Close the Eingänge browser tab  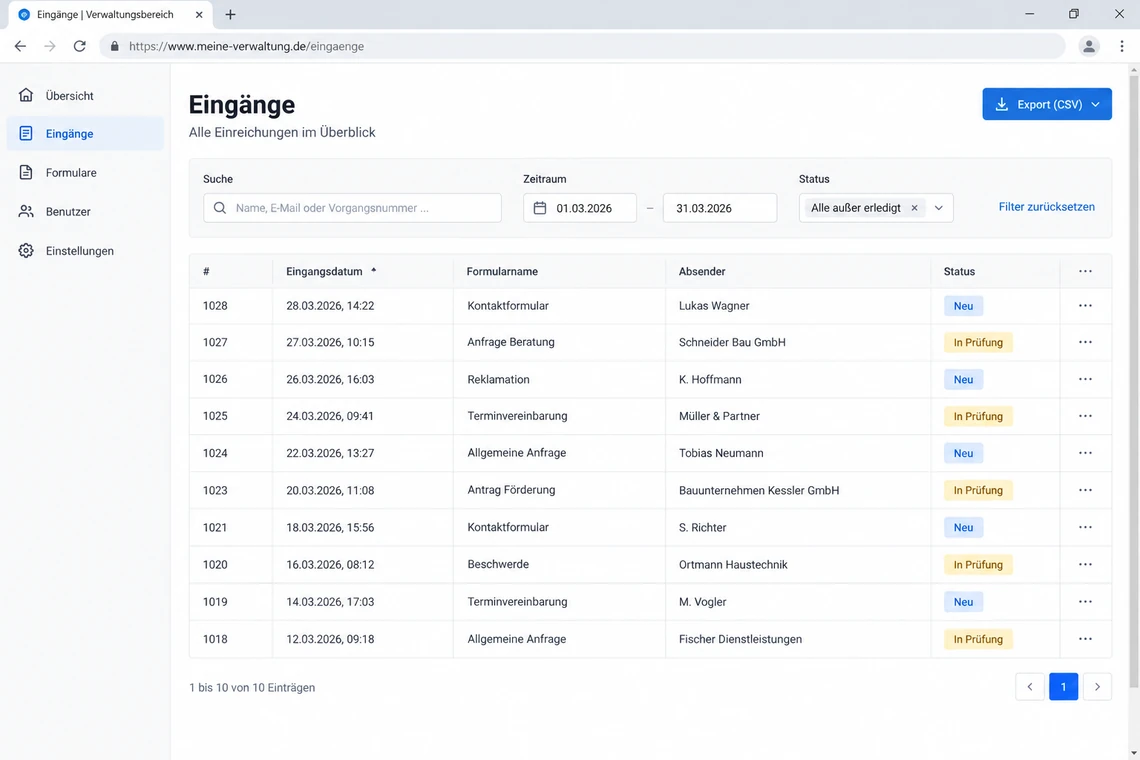[199, 15]
